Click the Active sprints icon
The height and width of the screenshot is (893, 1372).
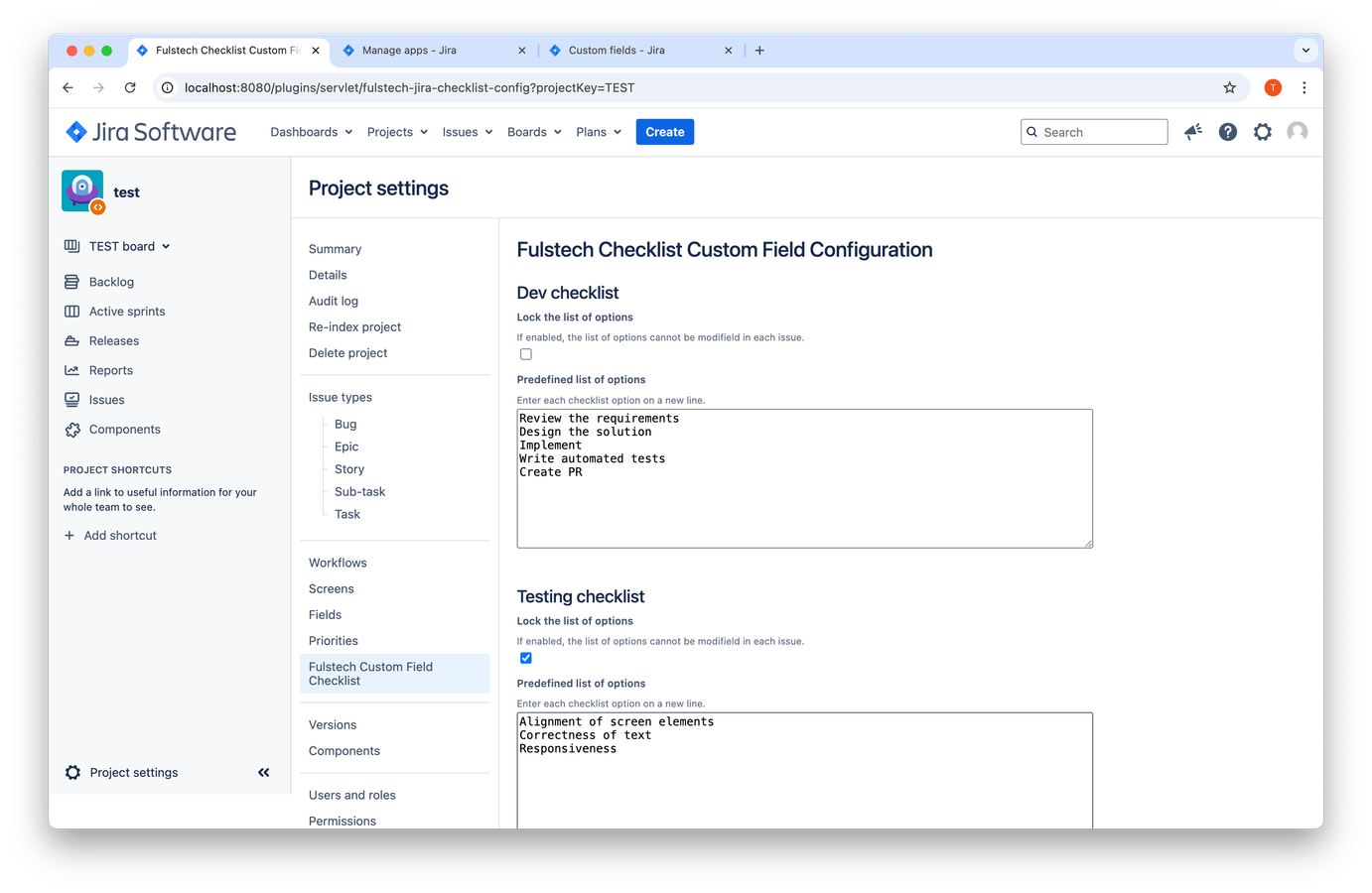pos(71,312)
